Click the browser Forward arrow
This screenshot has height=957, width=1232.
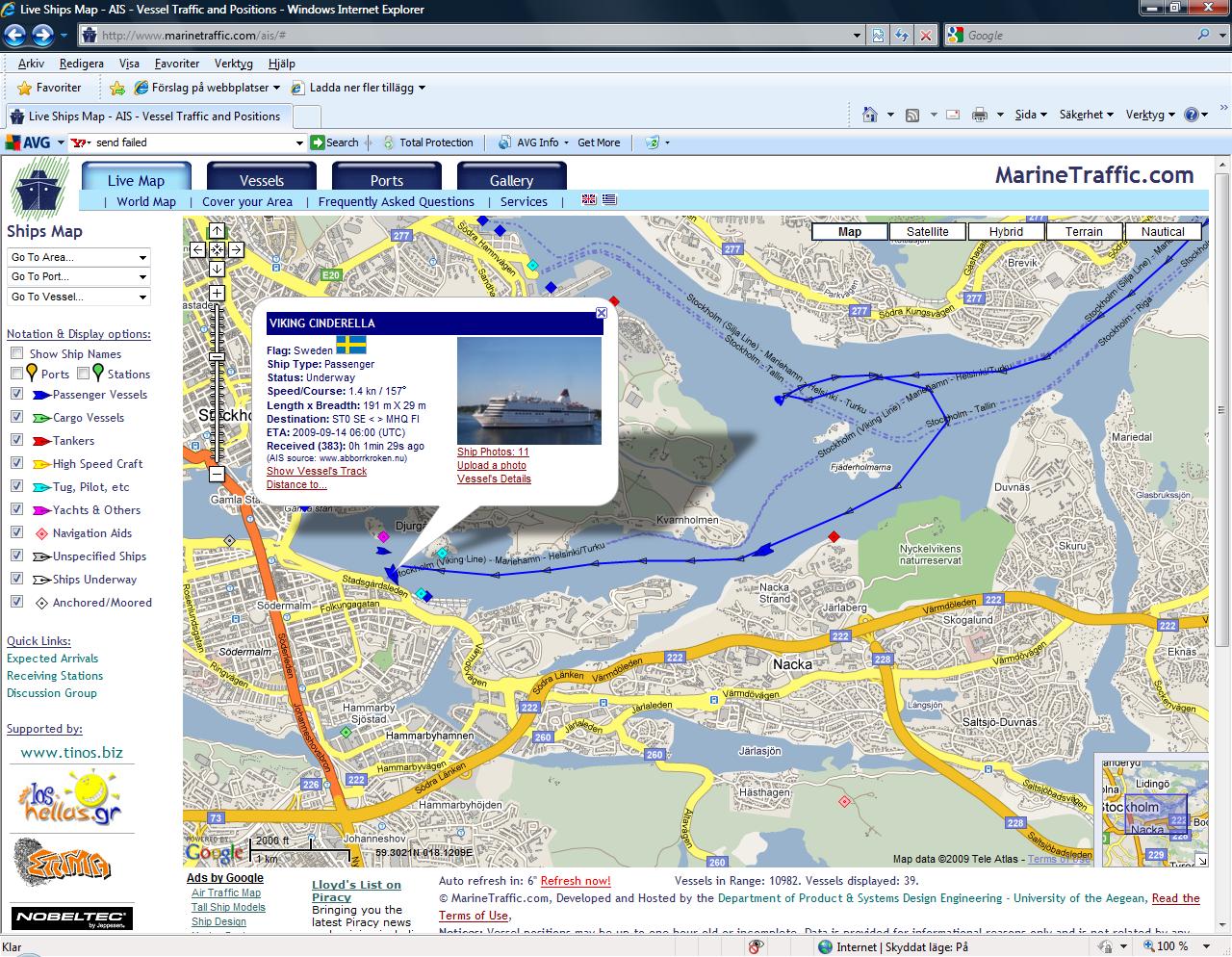pyautogui.click(x=42, y=36)
